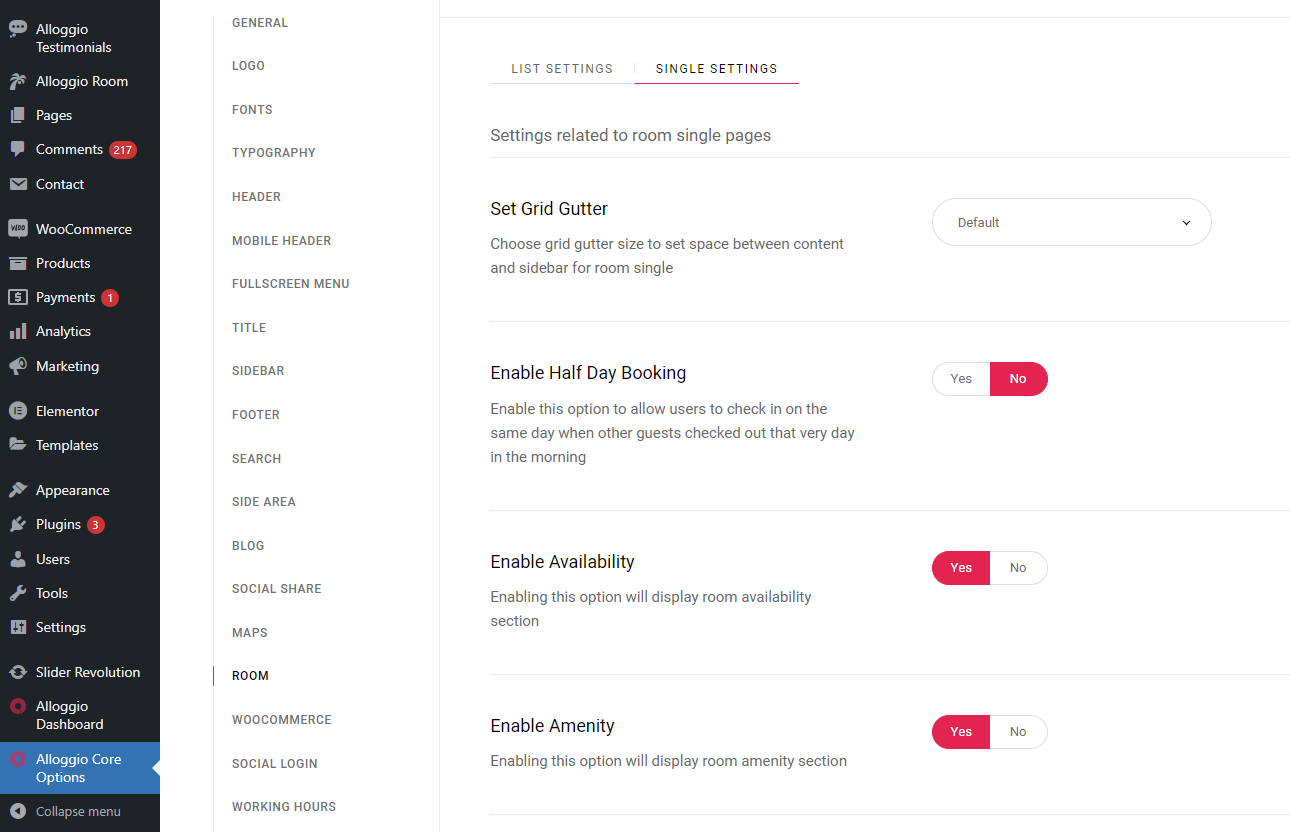Screen dimensions: 1291x832
Task: Go to Alloggio Dashboard link
Action: [69, 715]
